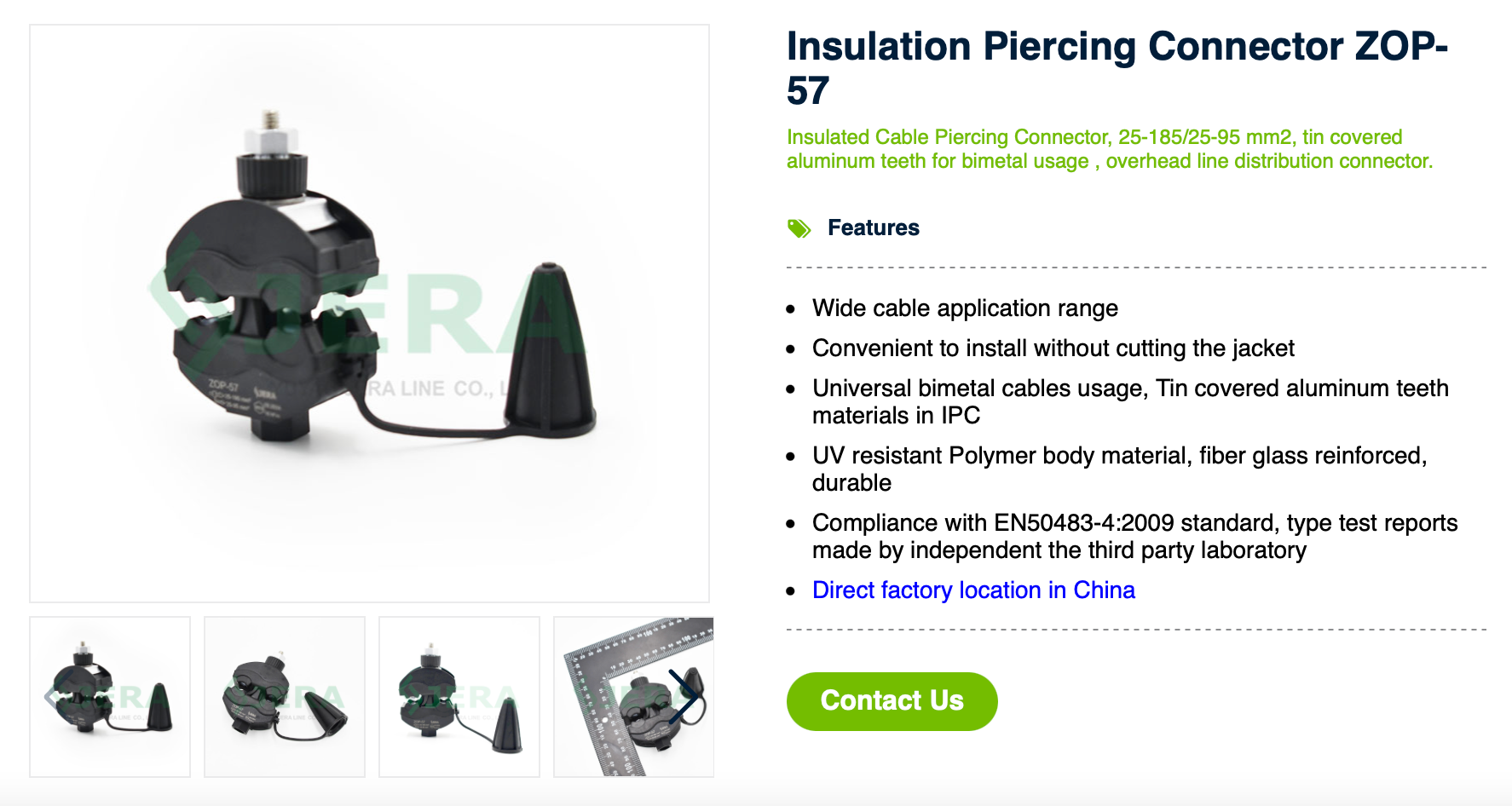The width and height of the screenshot is (1512, 806).
Task: Select the third connector thumbnail
Action: coord(459,697)
